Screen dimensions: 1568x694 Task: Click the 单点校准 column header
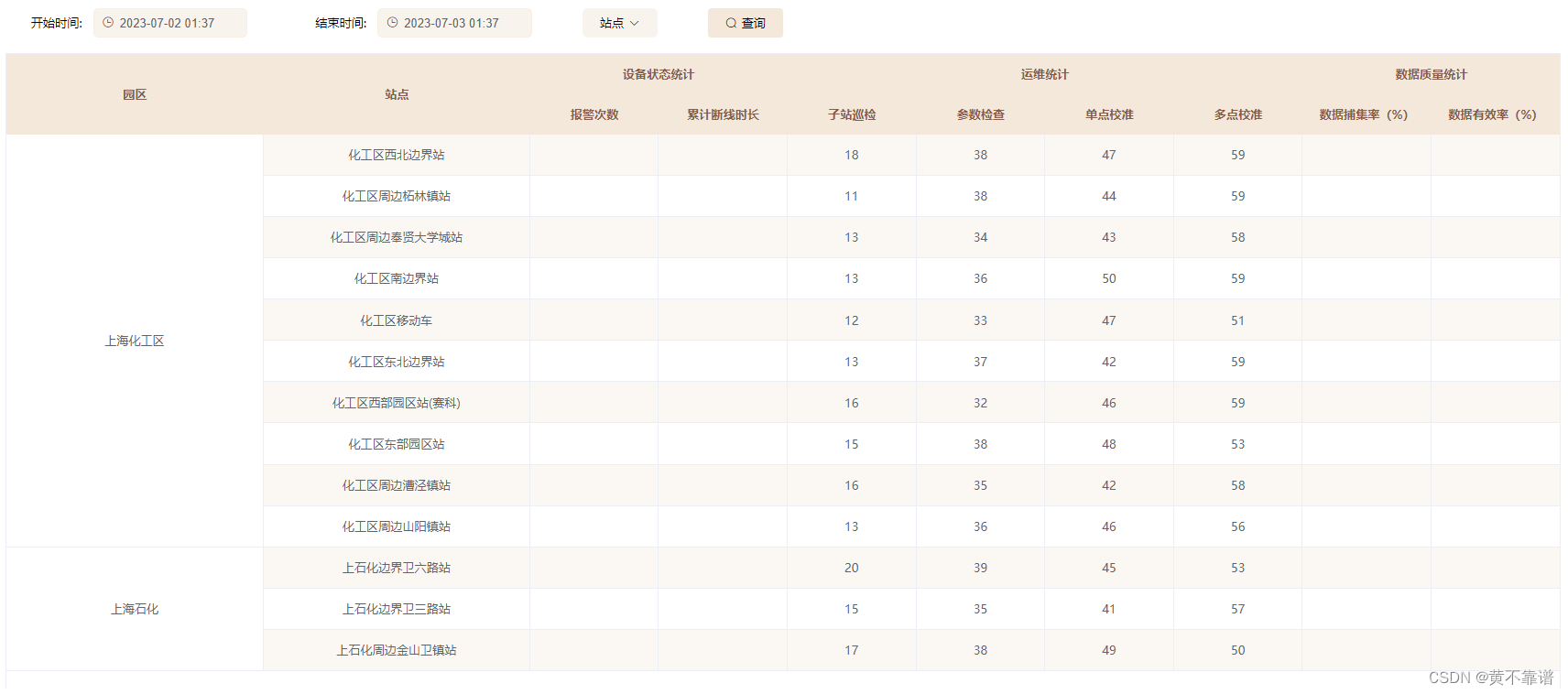(1109, 114)
